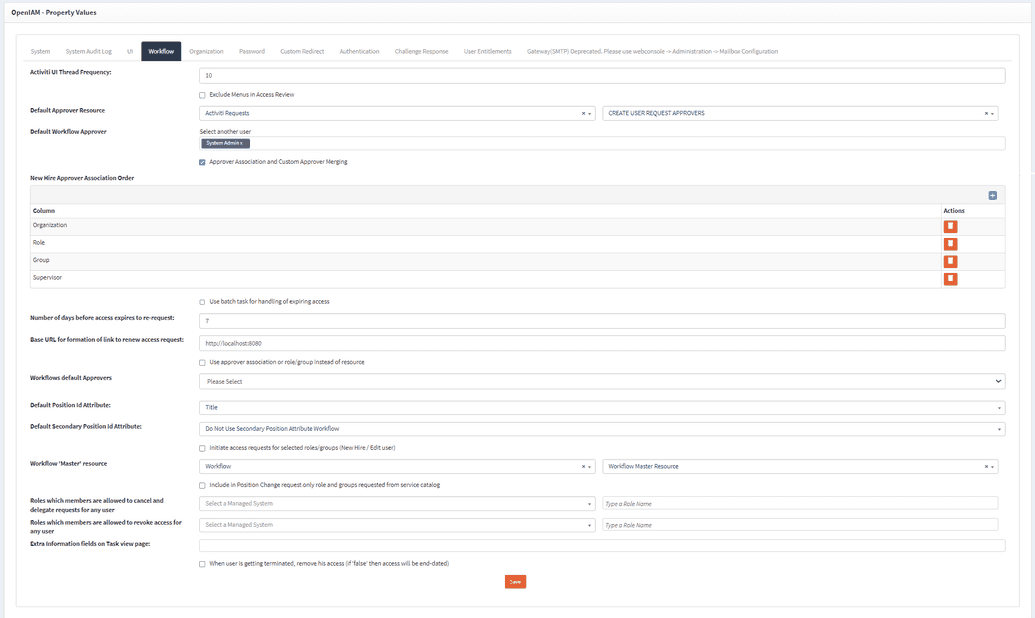Select the User Entitlements tab
Image resolution: width=1035 pixels, height=618 pixels.
click(x=488, y=51)
